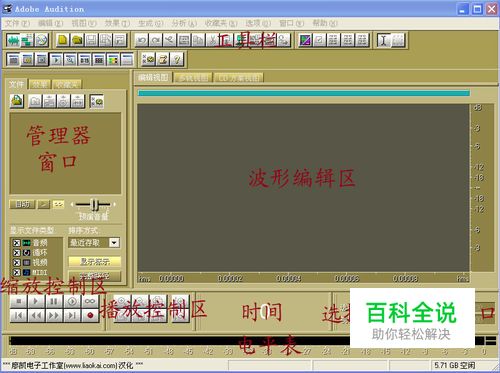Viewport: 500px width, 373px height.
Task: Click the horizontal zoom in button
Action: (122, 302)
